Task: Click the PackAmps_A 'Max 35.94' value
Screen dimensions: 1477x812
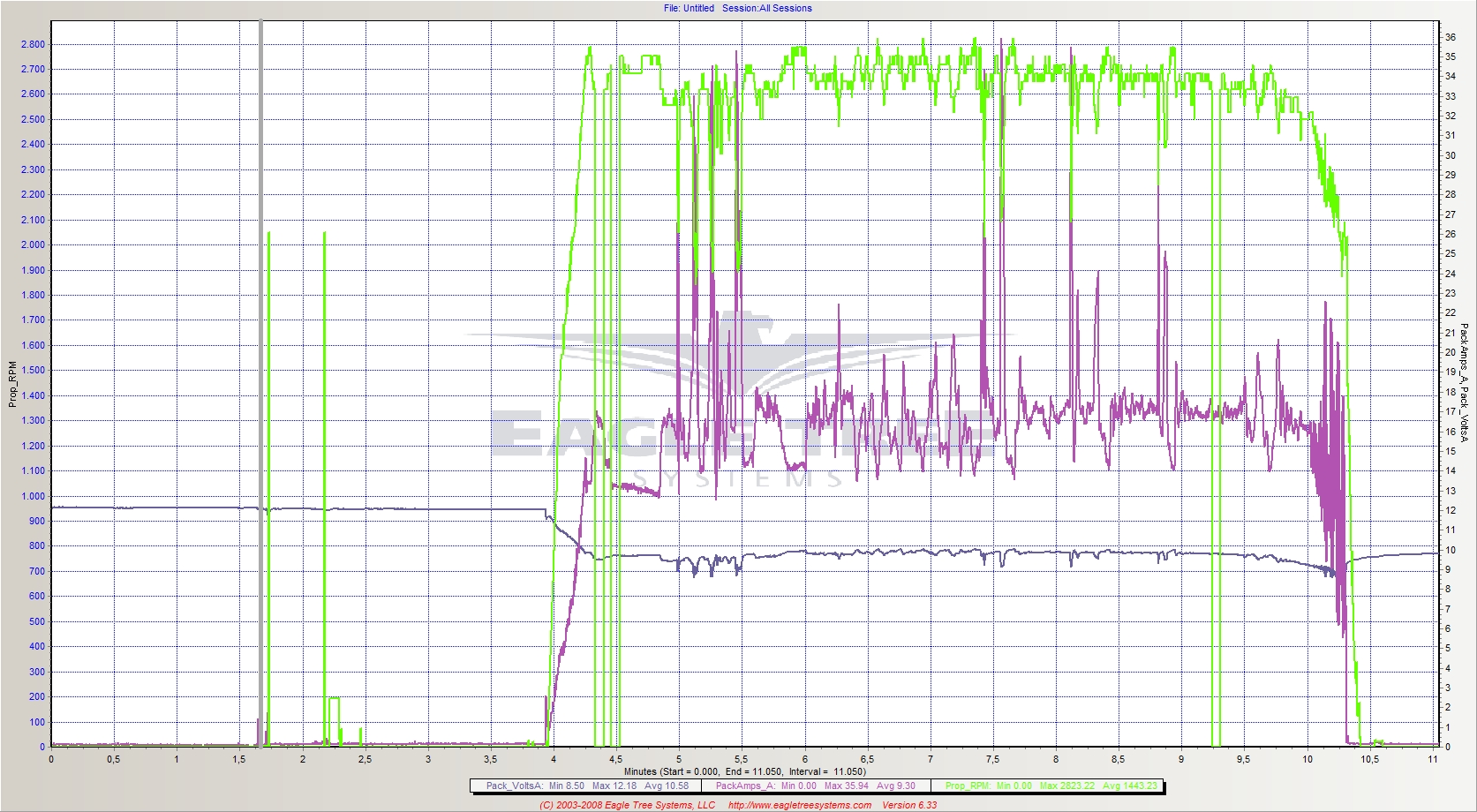Action: [x=847, y=786]
